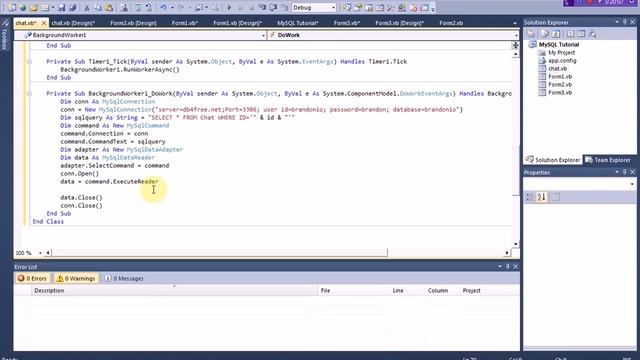Click the Save All toolbar icon
The image size is (640, 360).
(x=73, y=8)
